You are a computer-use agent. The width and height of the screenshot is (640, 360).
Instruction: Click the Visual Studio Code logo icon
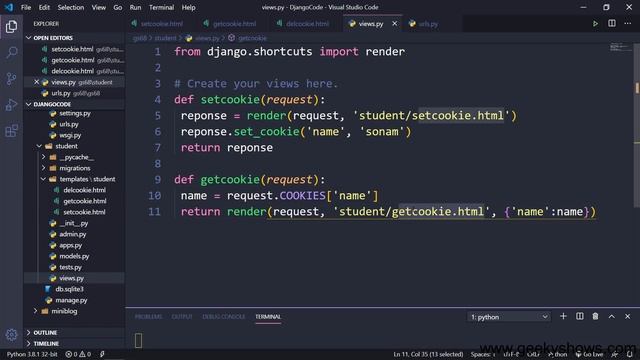coord(9,7)
